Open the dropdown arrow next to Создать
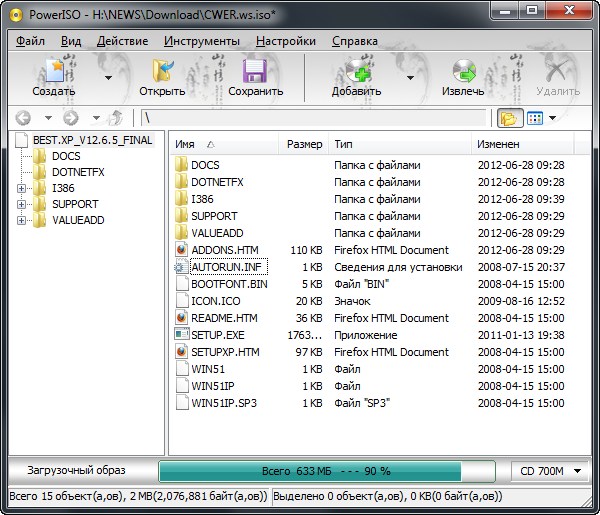This screenshot has height=515, width=600. 107,77
